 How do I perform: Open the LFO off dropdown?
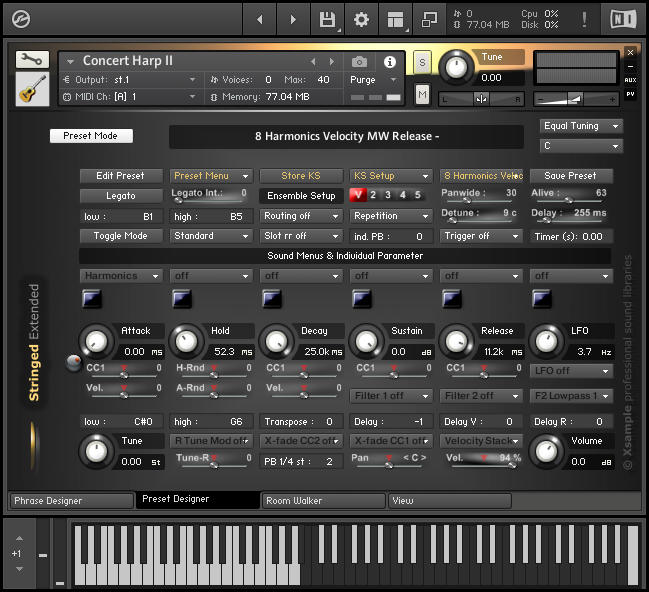tap(571, 371)
